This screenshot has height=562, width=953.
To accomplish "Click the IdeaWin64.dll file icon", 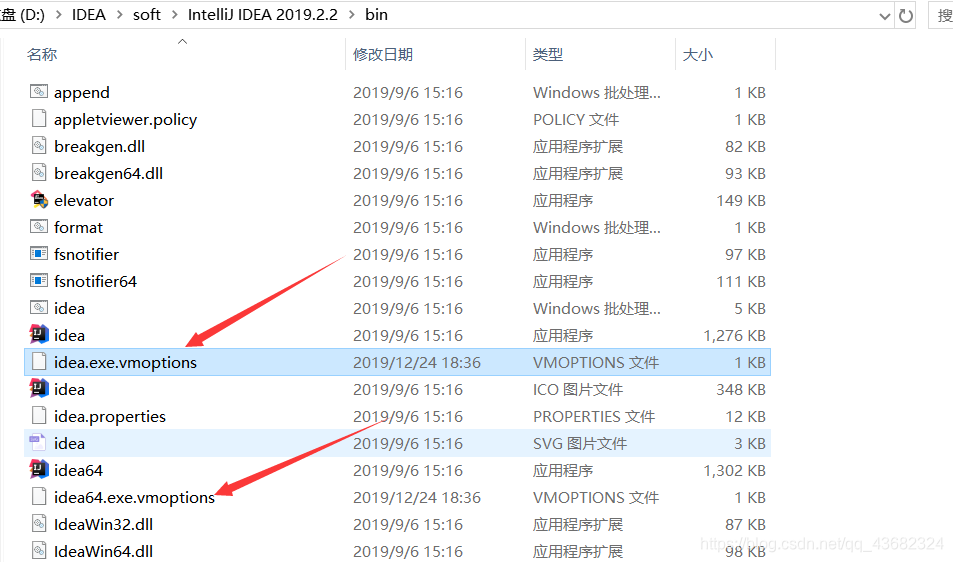I will coord(39,551).
